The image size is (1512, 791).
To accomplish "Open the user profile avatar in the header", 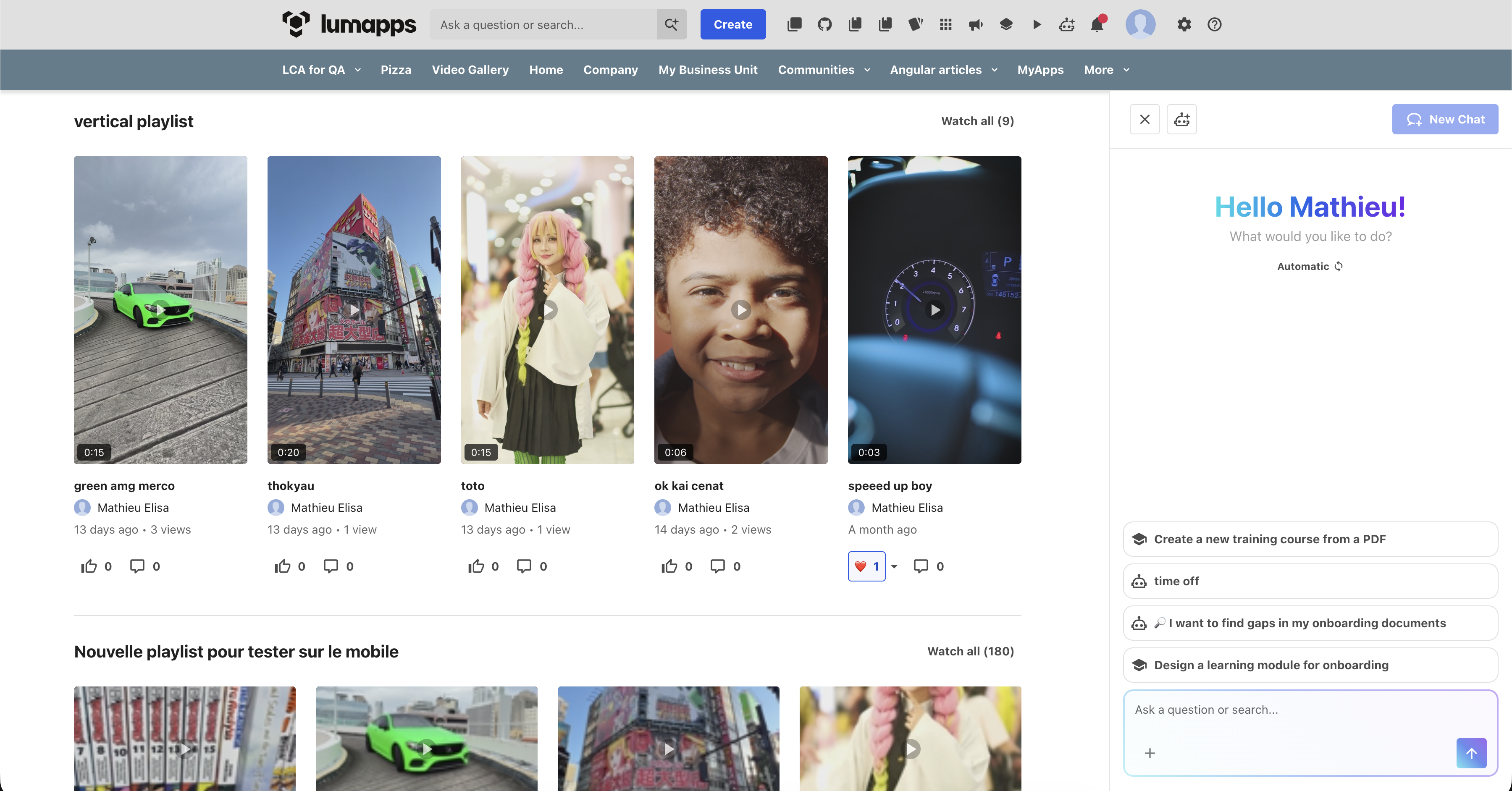I will tap(1140, 25).
